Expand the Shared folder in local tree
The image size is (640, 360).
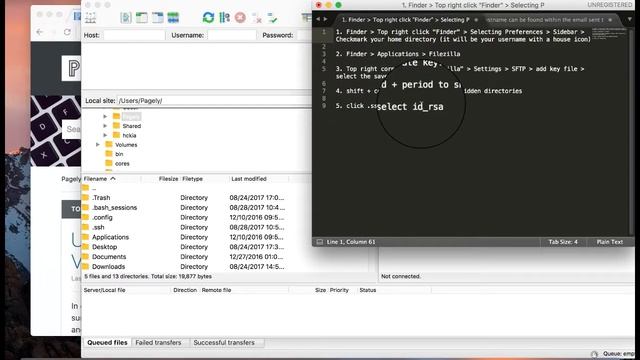click(x=105, y=126)
